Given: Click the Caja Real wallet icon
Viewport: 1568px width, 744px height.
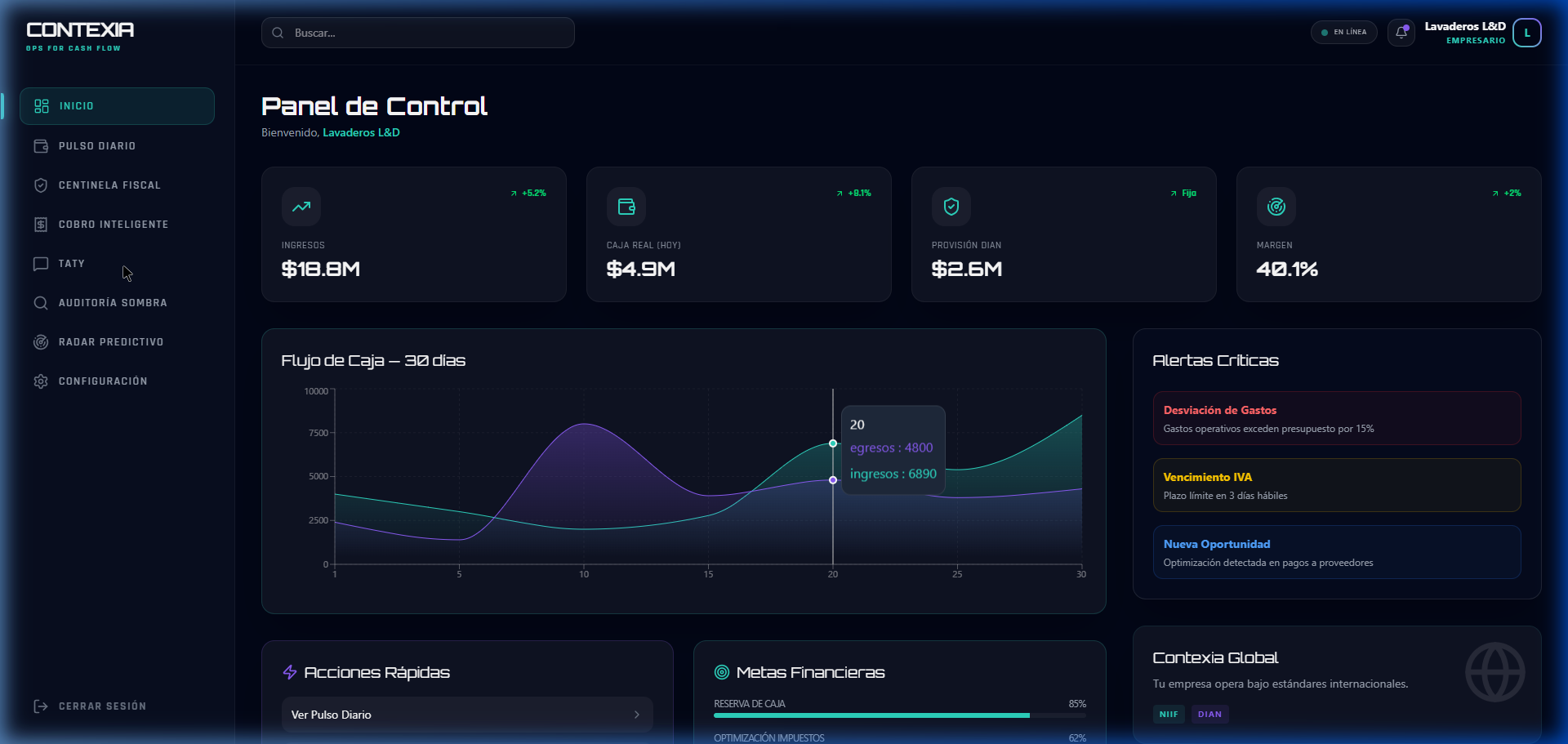Looking at the screenshot, I should tap(626, 207).
